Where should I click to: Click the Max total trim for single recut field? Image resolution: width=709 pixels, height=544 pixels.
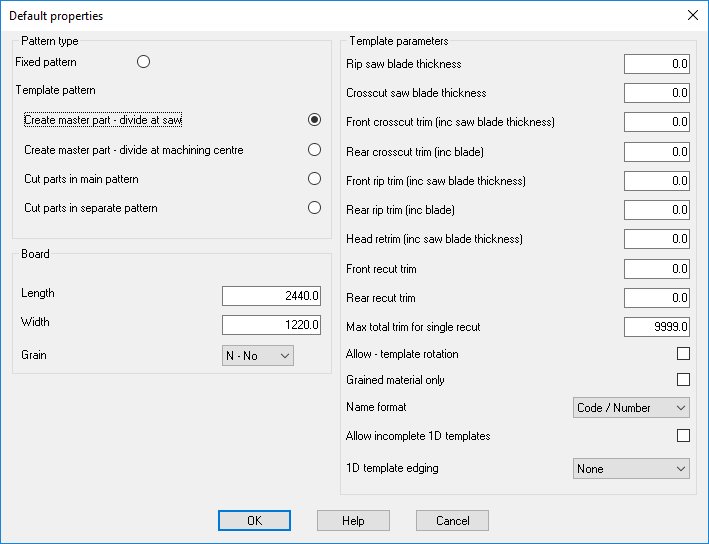click(x=657, y=326)
